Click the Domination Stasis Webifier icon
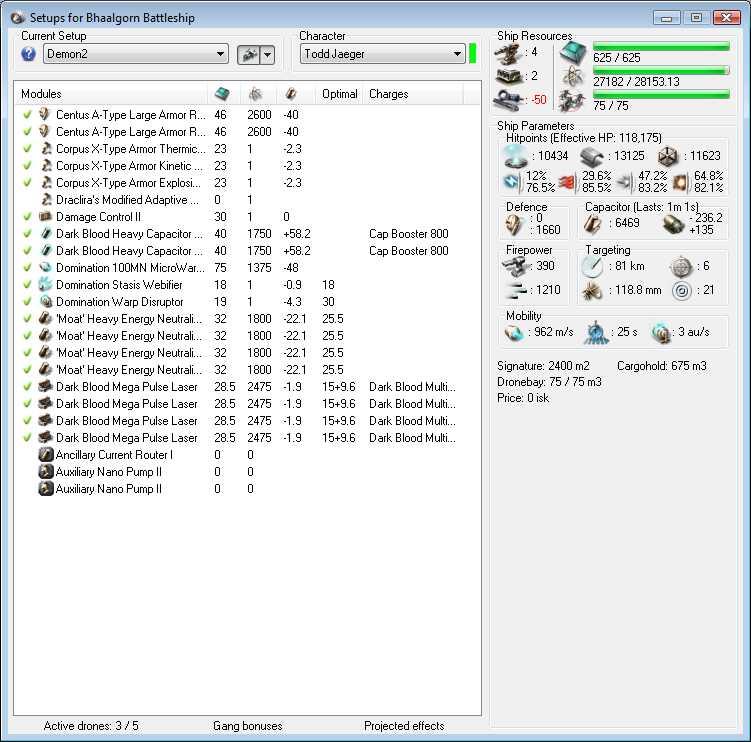The width and height of the screenshot is (751, 742). pyautogui.click(x=45, y=285)
